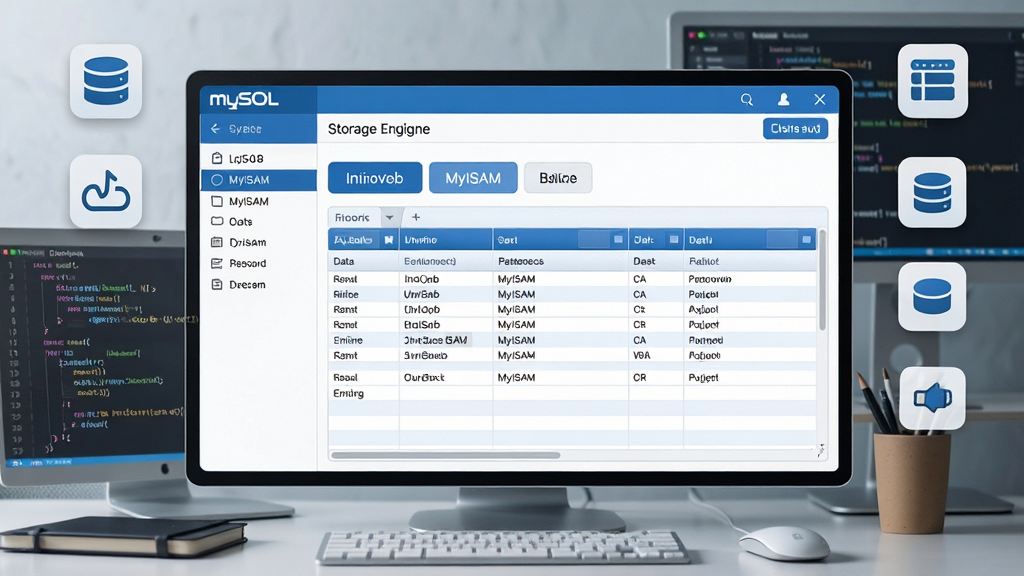Click the Data subheader cell
The height and width of the screenshot is (576, 1024).
tap(363, 261)
